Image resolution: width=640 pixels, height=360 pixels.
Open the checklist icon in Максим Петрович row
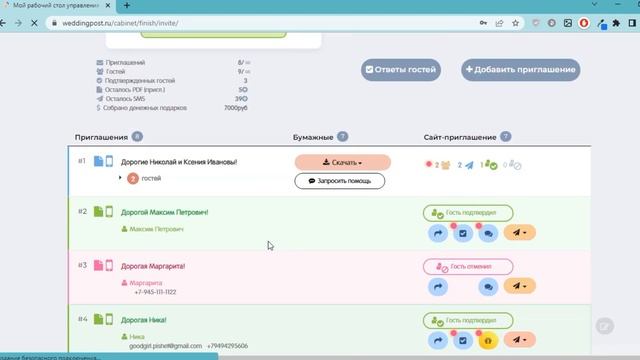[x=463, y=233]
